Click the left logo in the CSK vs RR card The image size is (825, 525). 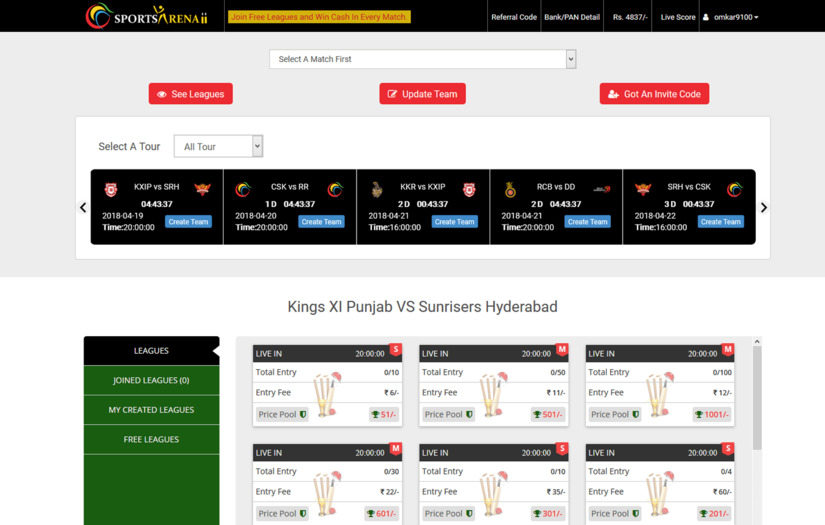[243, 189]
